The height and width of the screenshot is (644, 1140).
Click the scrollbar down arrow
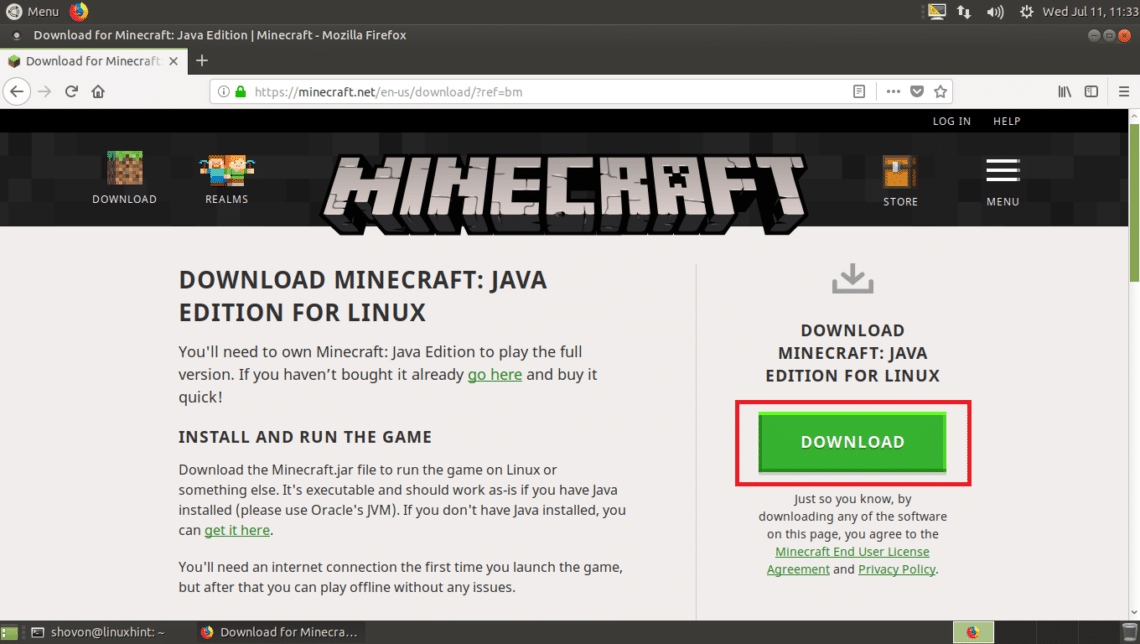(1134, 613)
